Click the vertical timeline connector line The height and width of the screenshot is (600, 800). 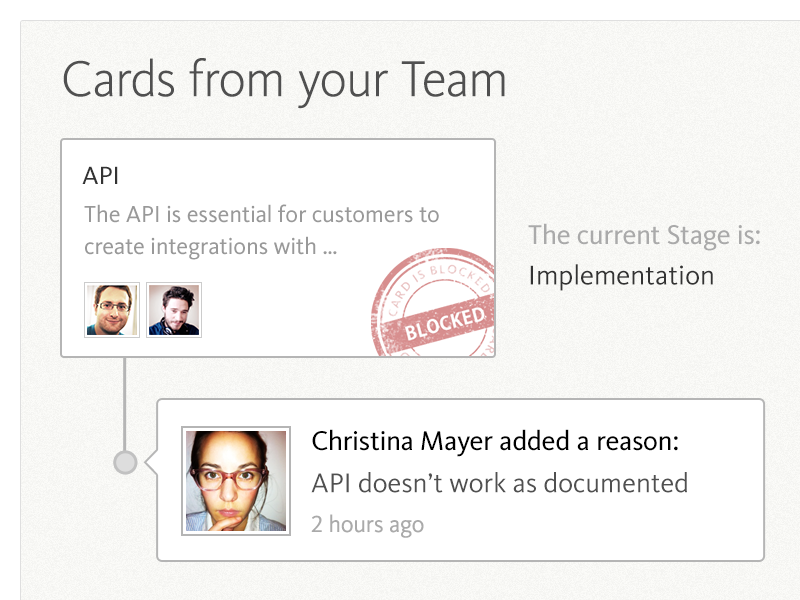tap(124, 404)
